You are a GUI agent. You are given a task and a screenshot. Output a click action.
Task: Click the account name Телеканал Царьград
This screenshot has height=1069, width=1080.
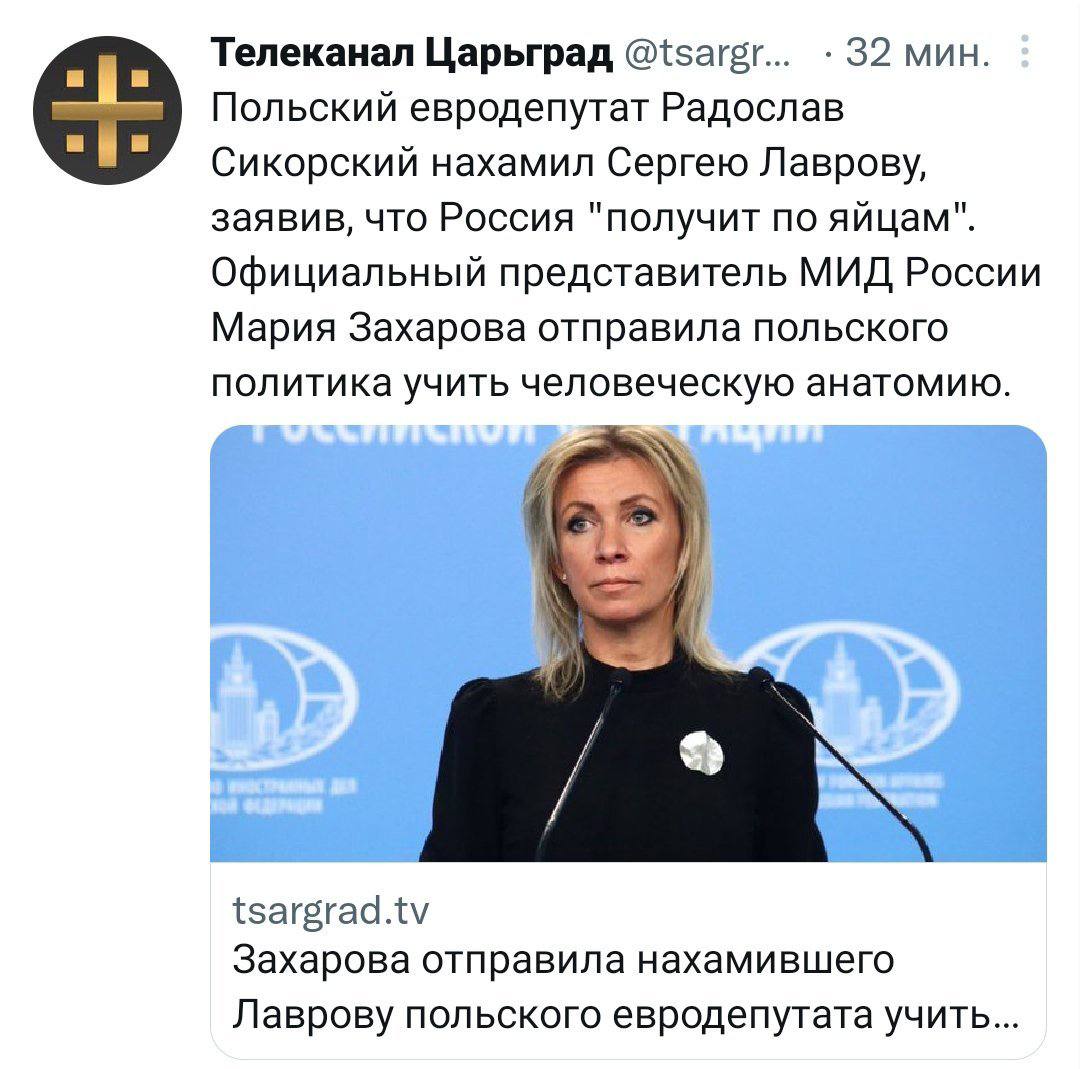(411, 52)
